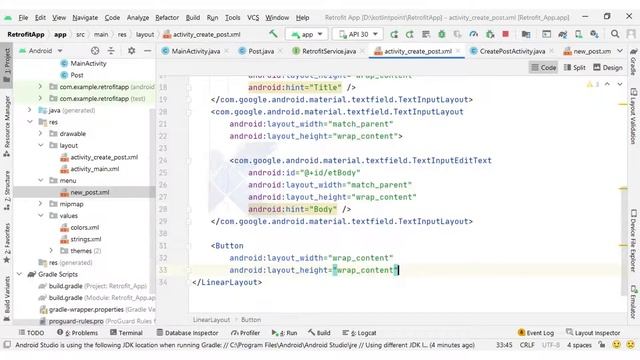
Task: Toggle read-only lock icon in status bar
Action: point(602,344)
